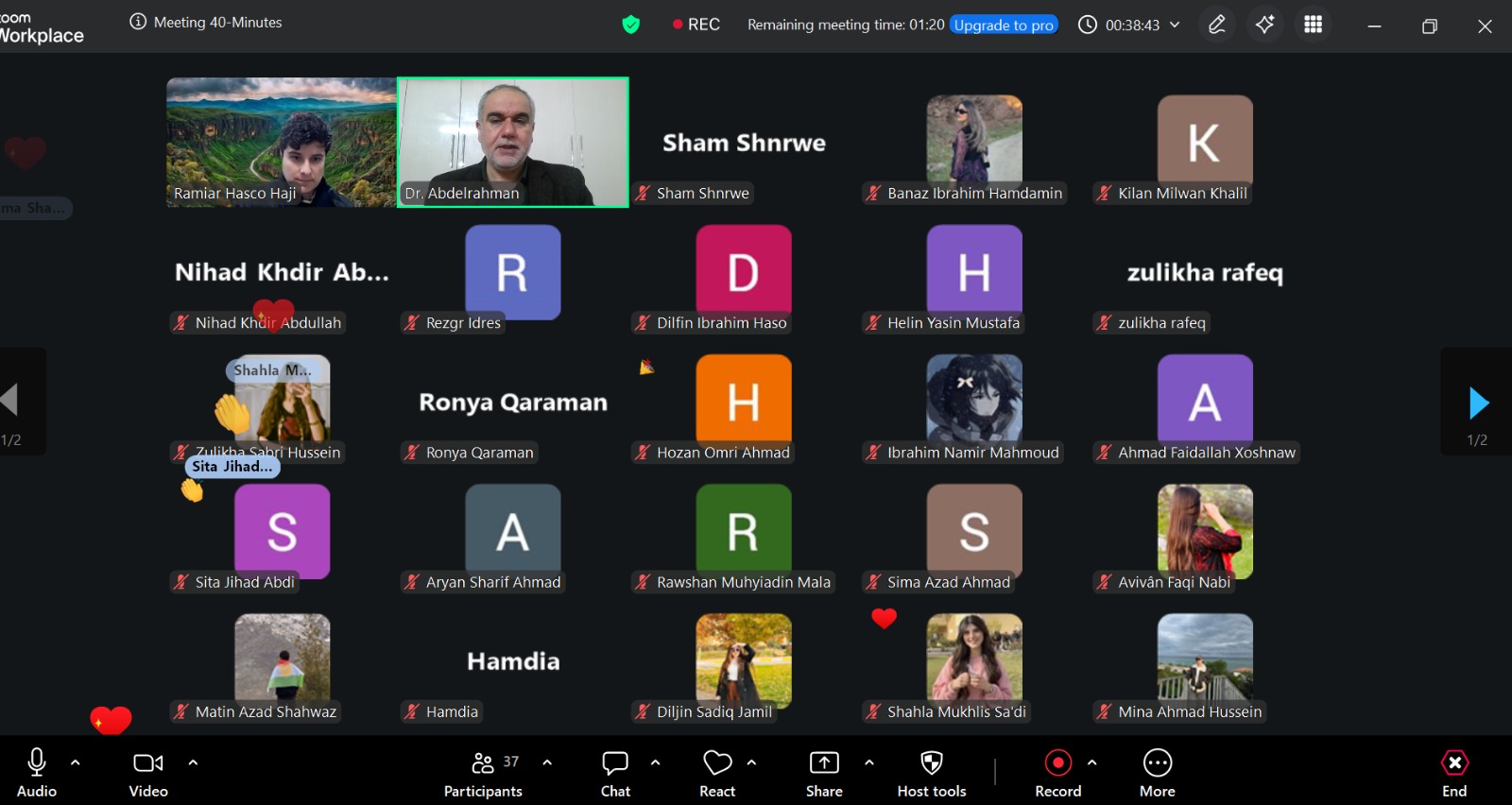Go to next page of participants
The height and width of the screenshot is (805, 1512).
tap(1479, 402)
